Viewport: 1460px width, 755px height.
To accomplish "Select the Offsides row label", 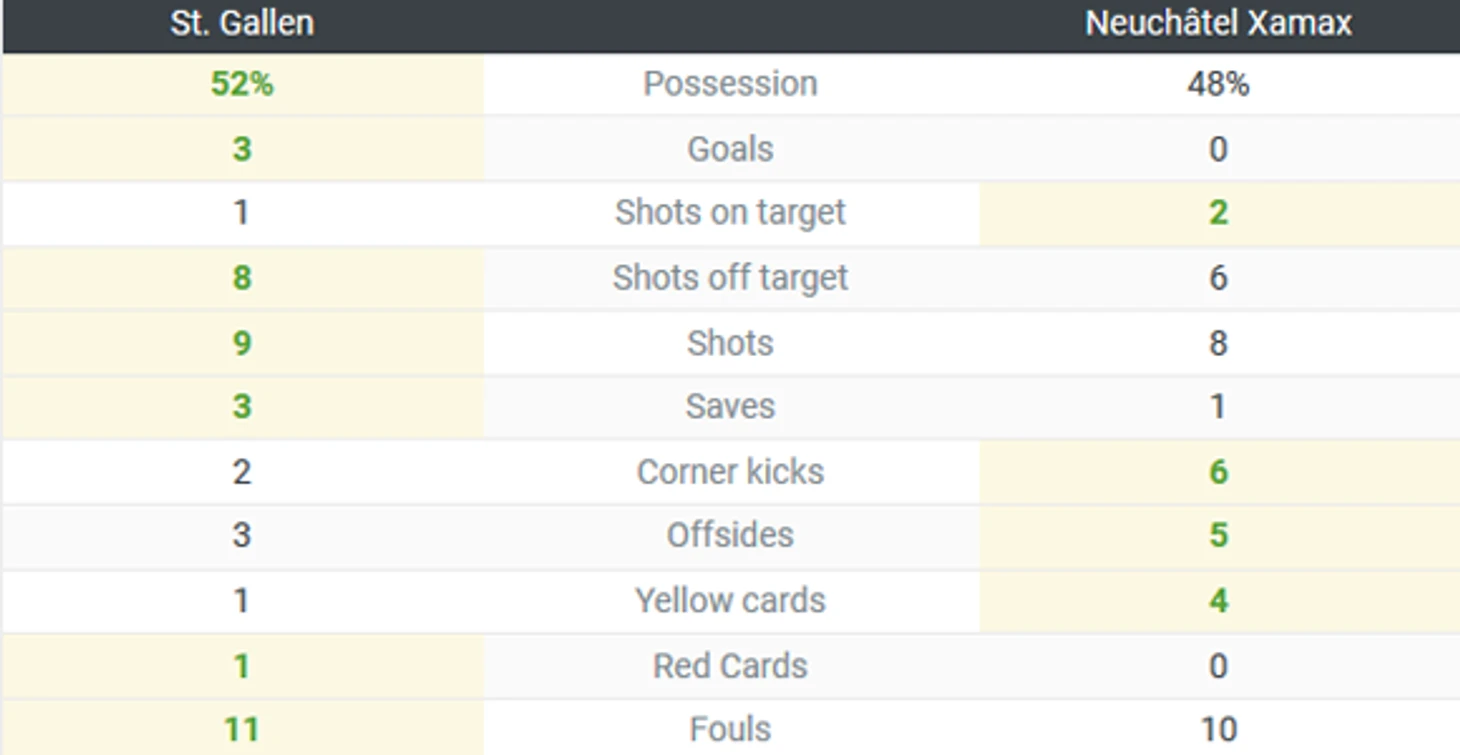I will 730,536.
